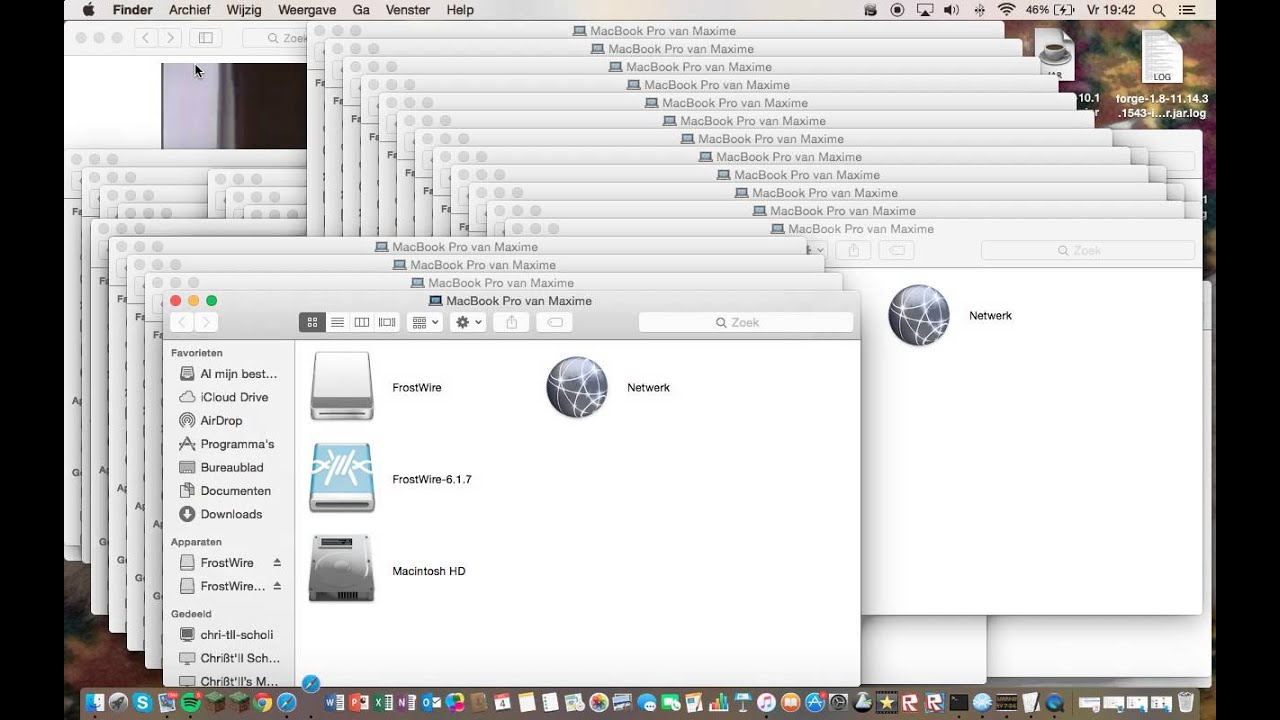The width and height of the screenshot is (1280, 720).
Task: Select the Macintosh HD drive icon
Action: [342, 570]
